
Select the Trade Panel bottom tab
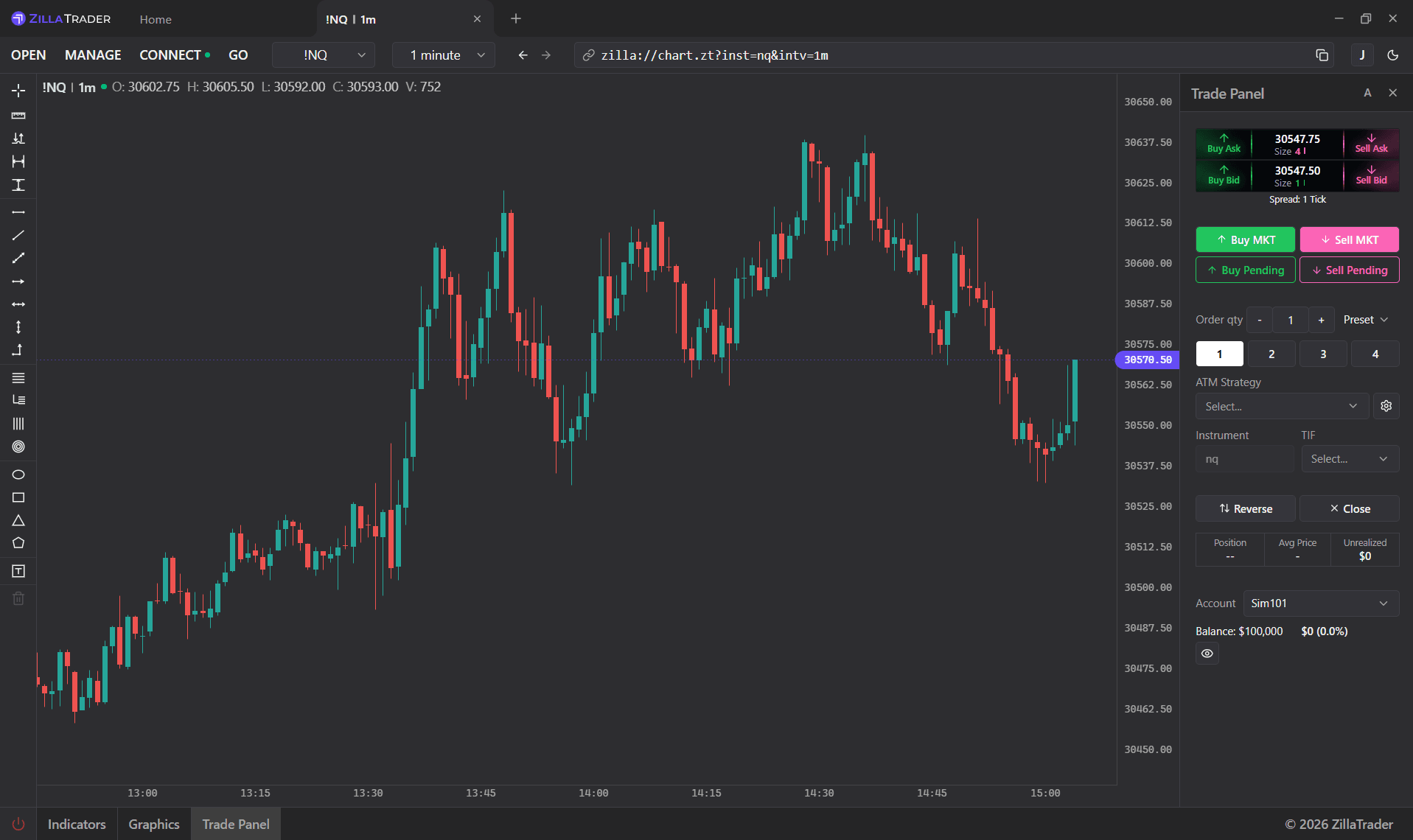(x=236, y=825)
